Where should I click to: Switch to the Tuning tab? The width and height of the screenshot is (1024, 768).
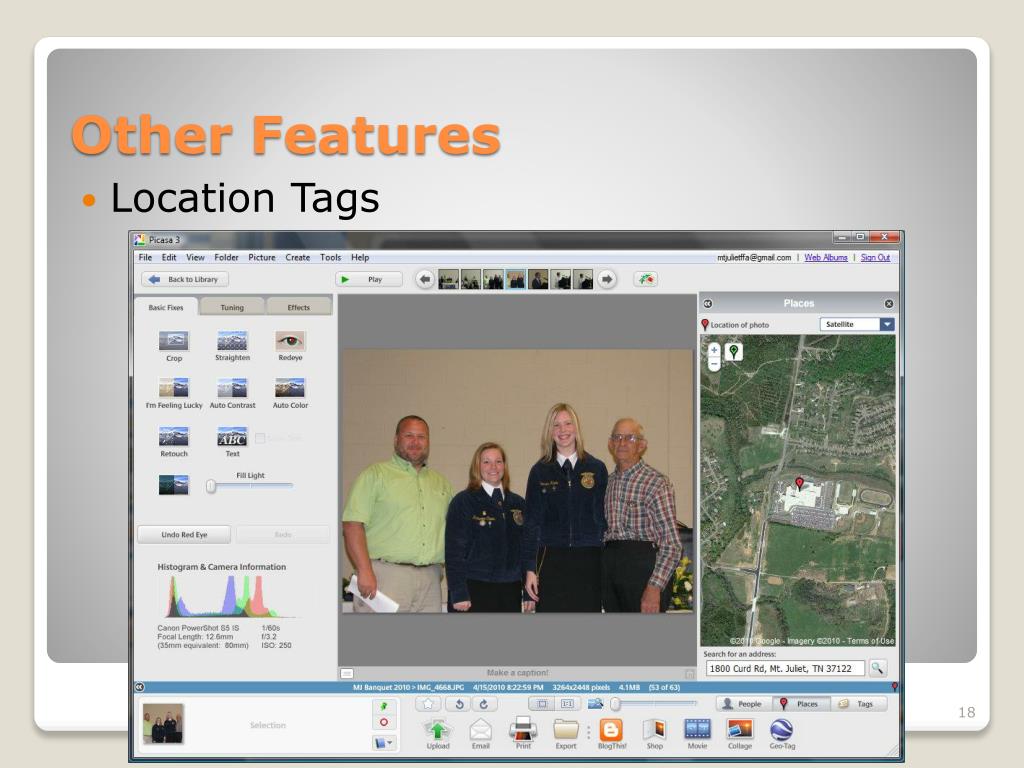(232, 307)
